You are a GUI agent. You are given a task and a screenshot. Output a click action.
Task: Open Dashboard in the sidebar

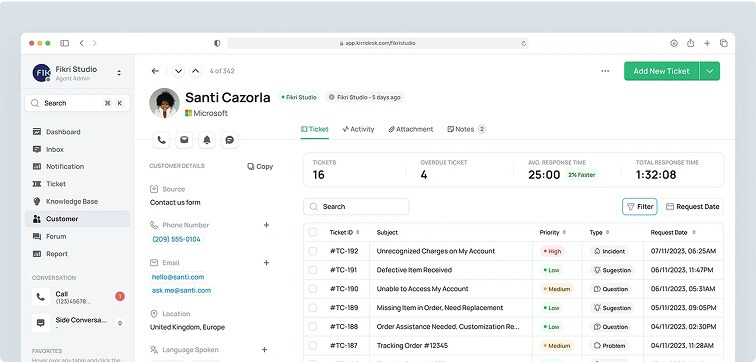pyautogui.click(x=77, y=132)
